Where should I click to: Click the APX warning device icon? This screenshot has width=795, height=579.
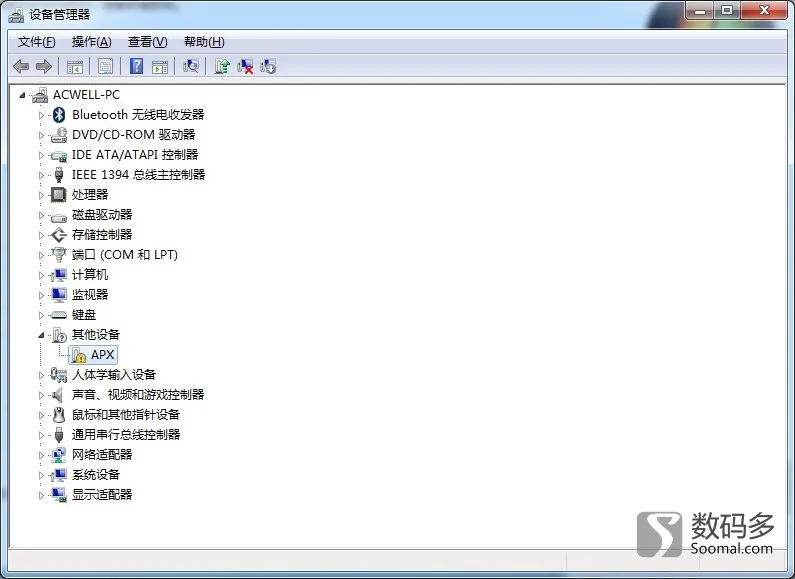coord(78,355)
